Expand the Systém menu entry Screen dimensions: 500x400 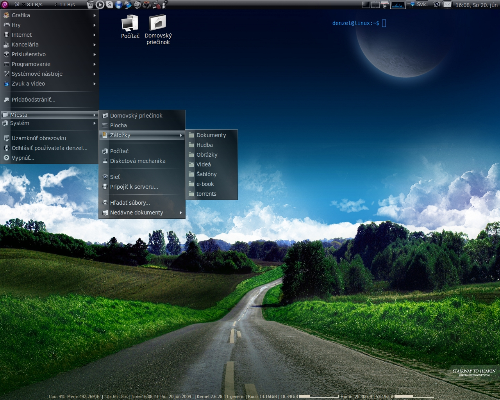click(50, 123)
